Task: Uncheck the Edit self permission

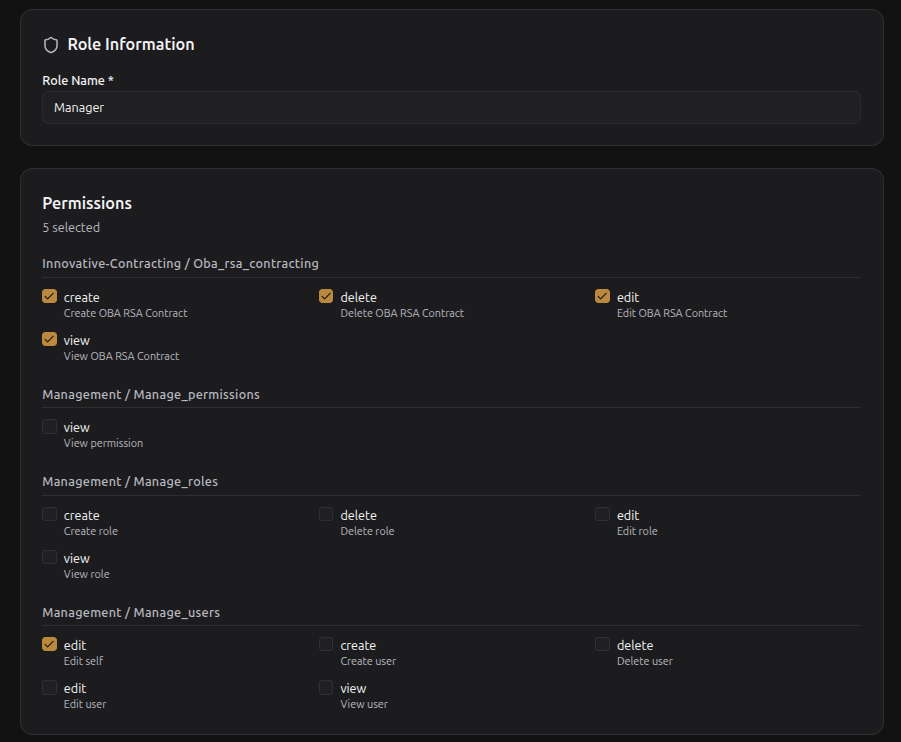Action: click(49, 644)
